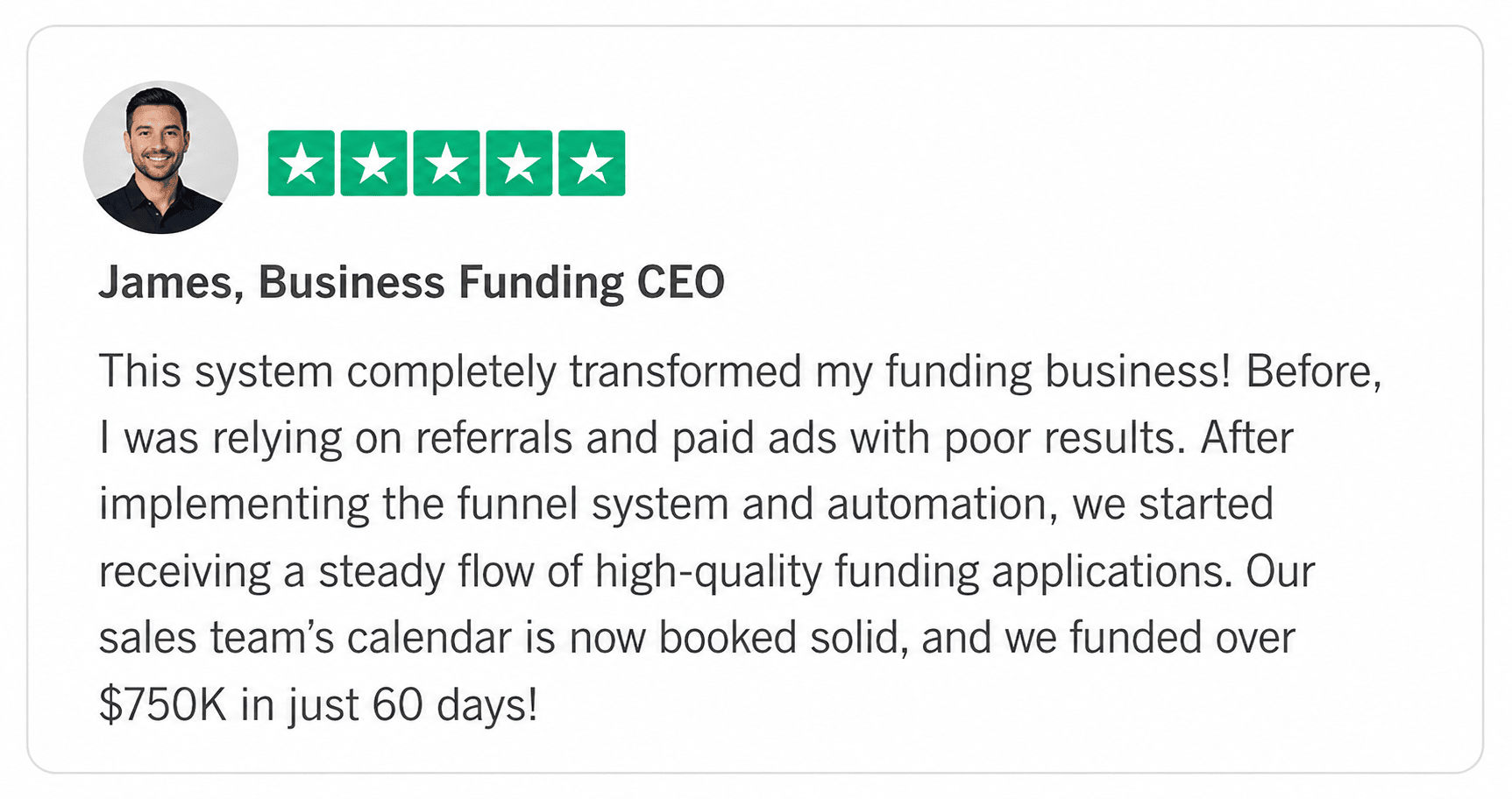Click the word "transformed" in the review
Screen dimensions: 1512x799
tap(685, 371)
